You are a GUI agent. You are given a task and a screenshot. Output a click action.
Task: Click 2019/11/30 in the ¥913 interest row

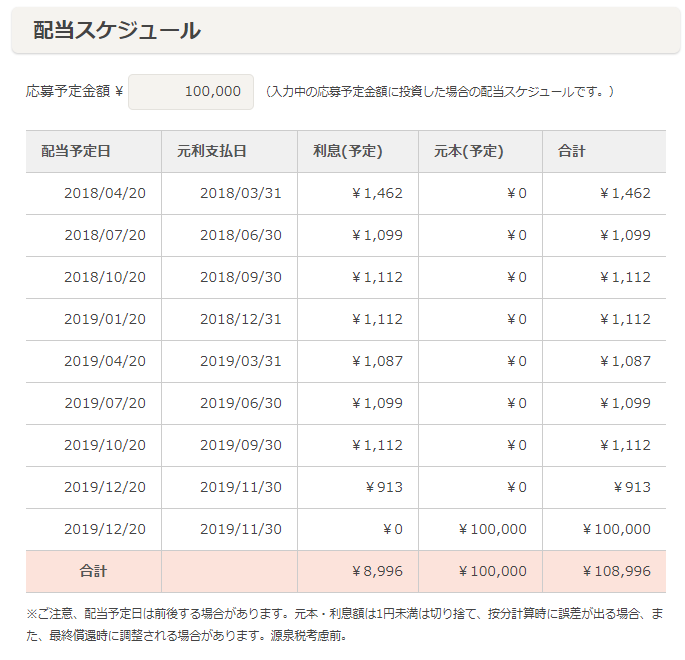(241, 487)
